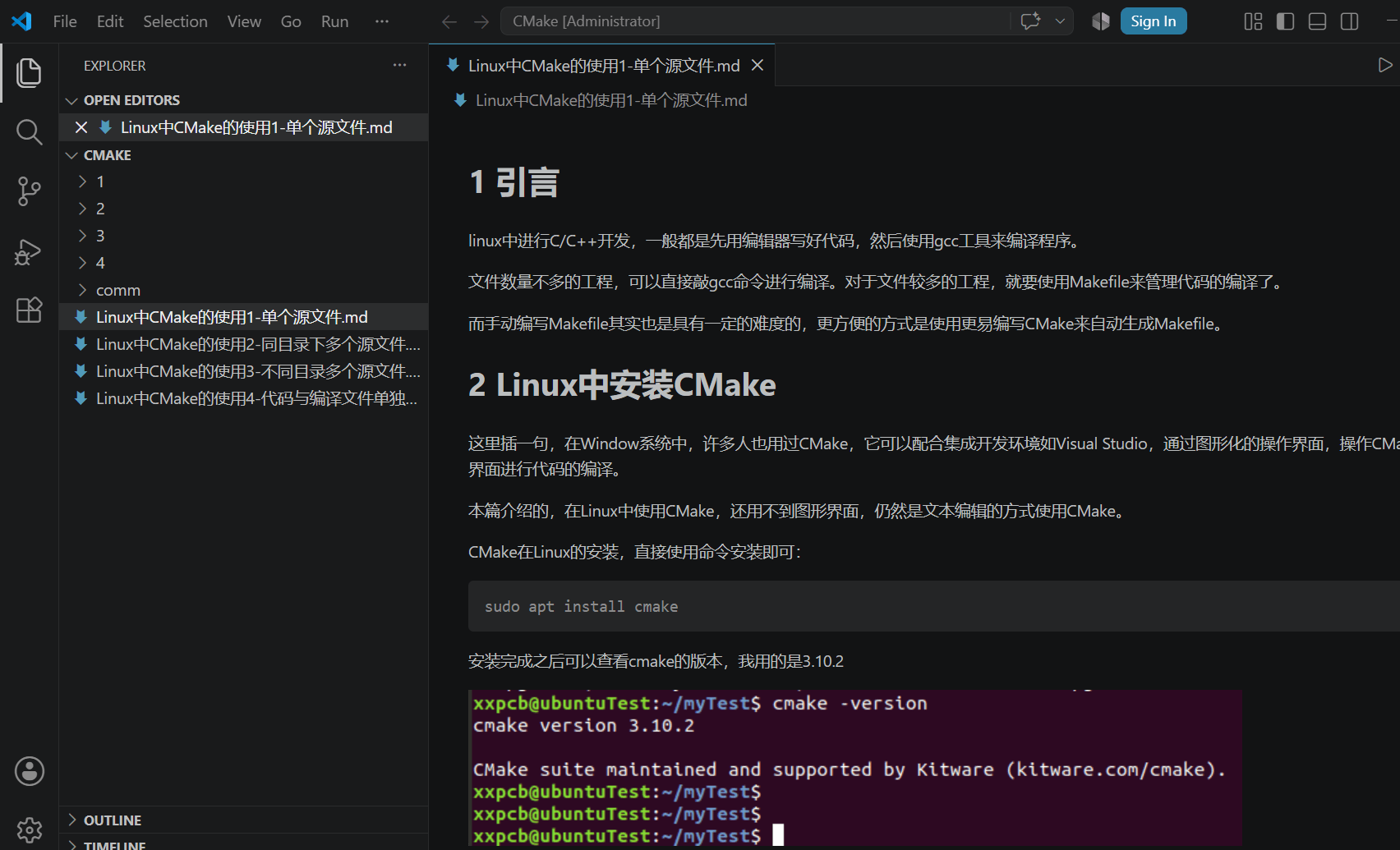Viewport: 1400px width, 850px height.
Task: Open the Go menu
Action: click(291, 21)
